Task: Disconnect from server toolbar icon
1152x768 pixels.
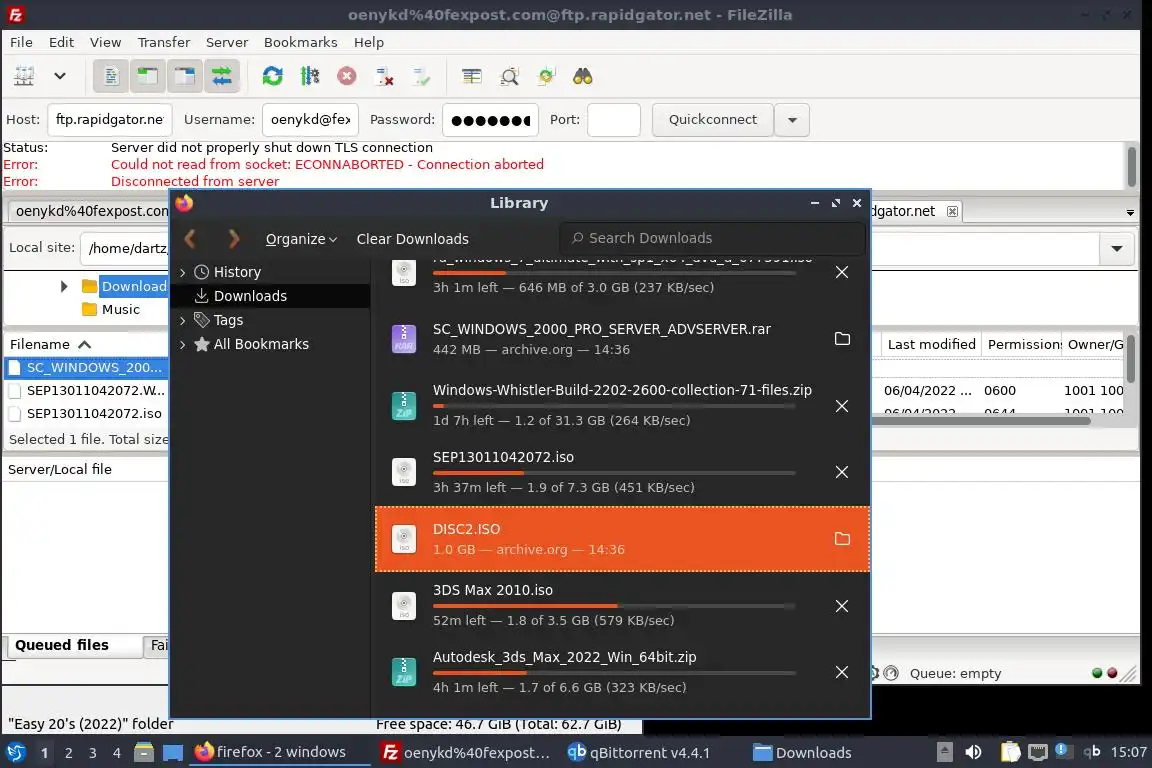Action: click(x=384, y=76)
